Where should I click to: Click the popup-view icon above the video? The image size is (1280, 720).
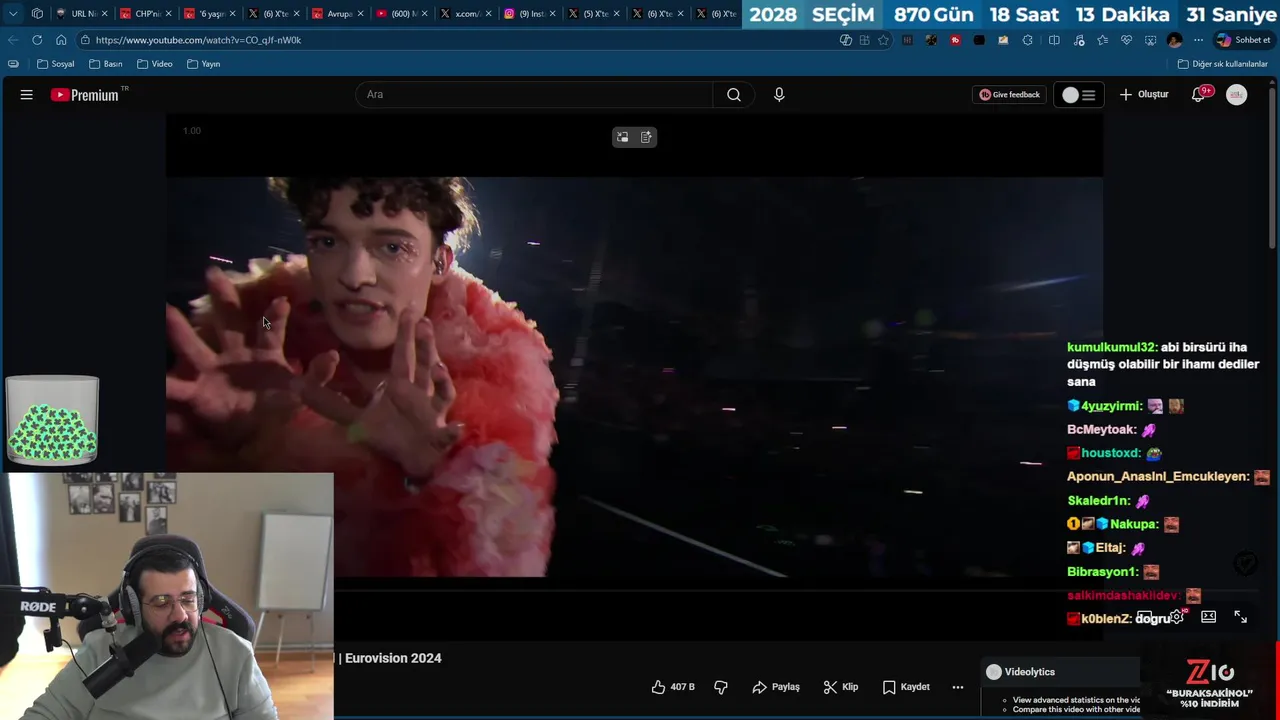click(623, 137)
